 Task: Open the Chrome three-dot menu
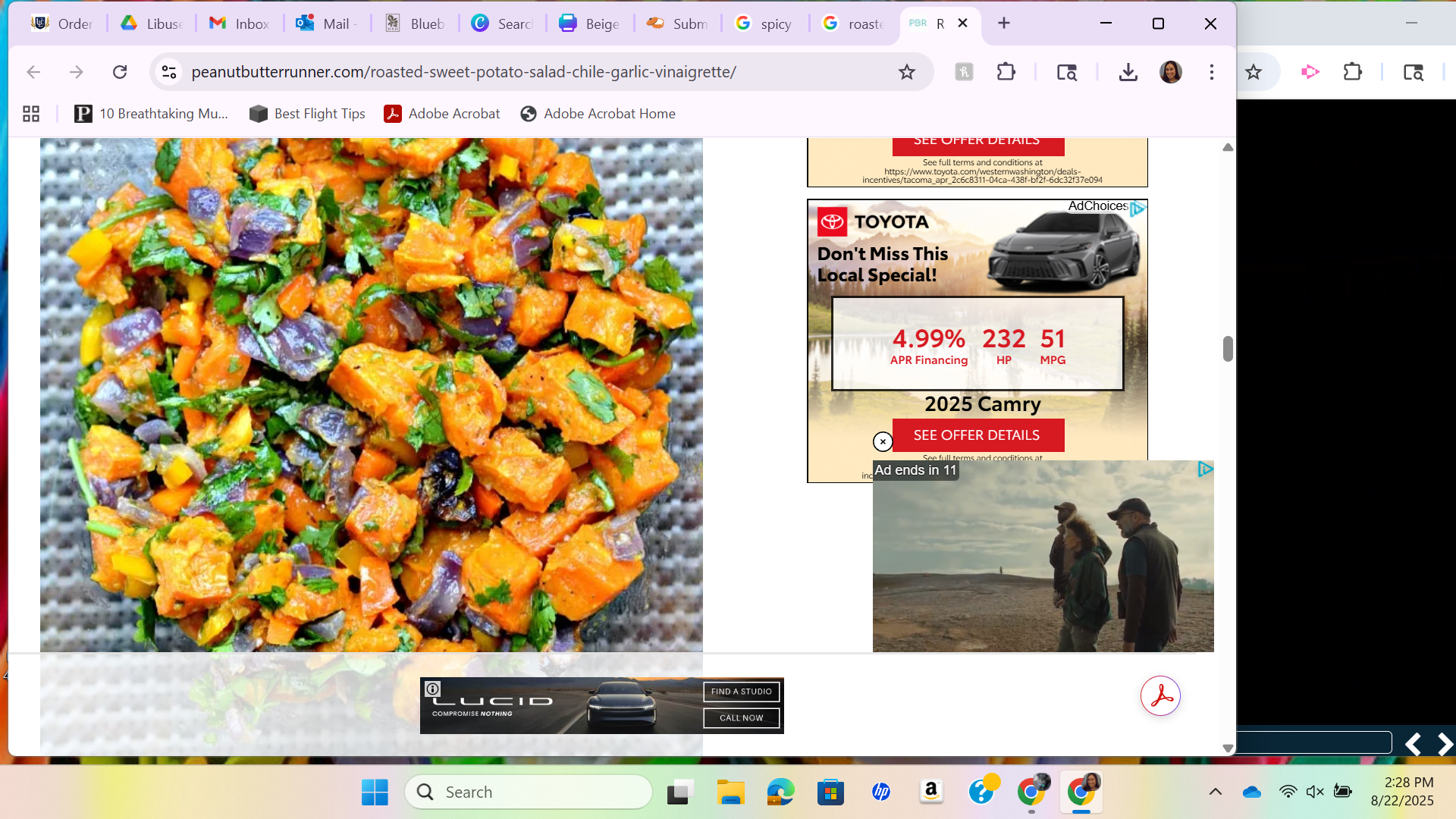tap(1211, 72)
